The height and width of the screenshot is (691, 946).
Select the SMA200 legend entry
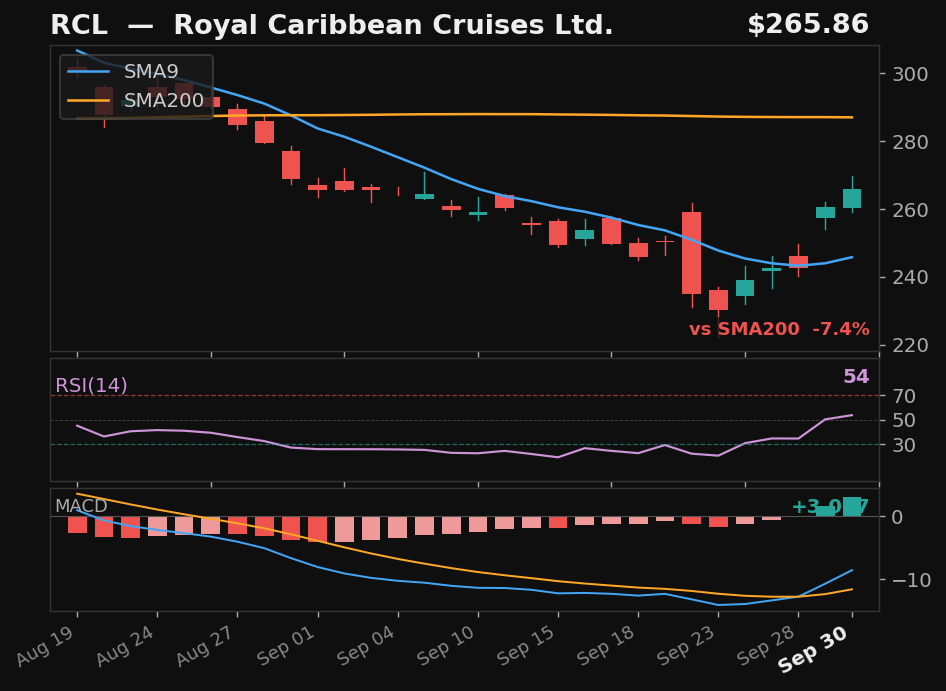pos(135,100)
